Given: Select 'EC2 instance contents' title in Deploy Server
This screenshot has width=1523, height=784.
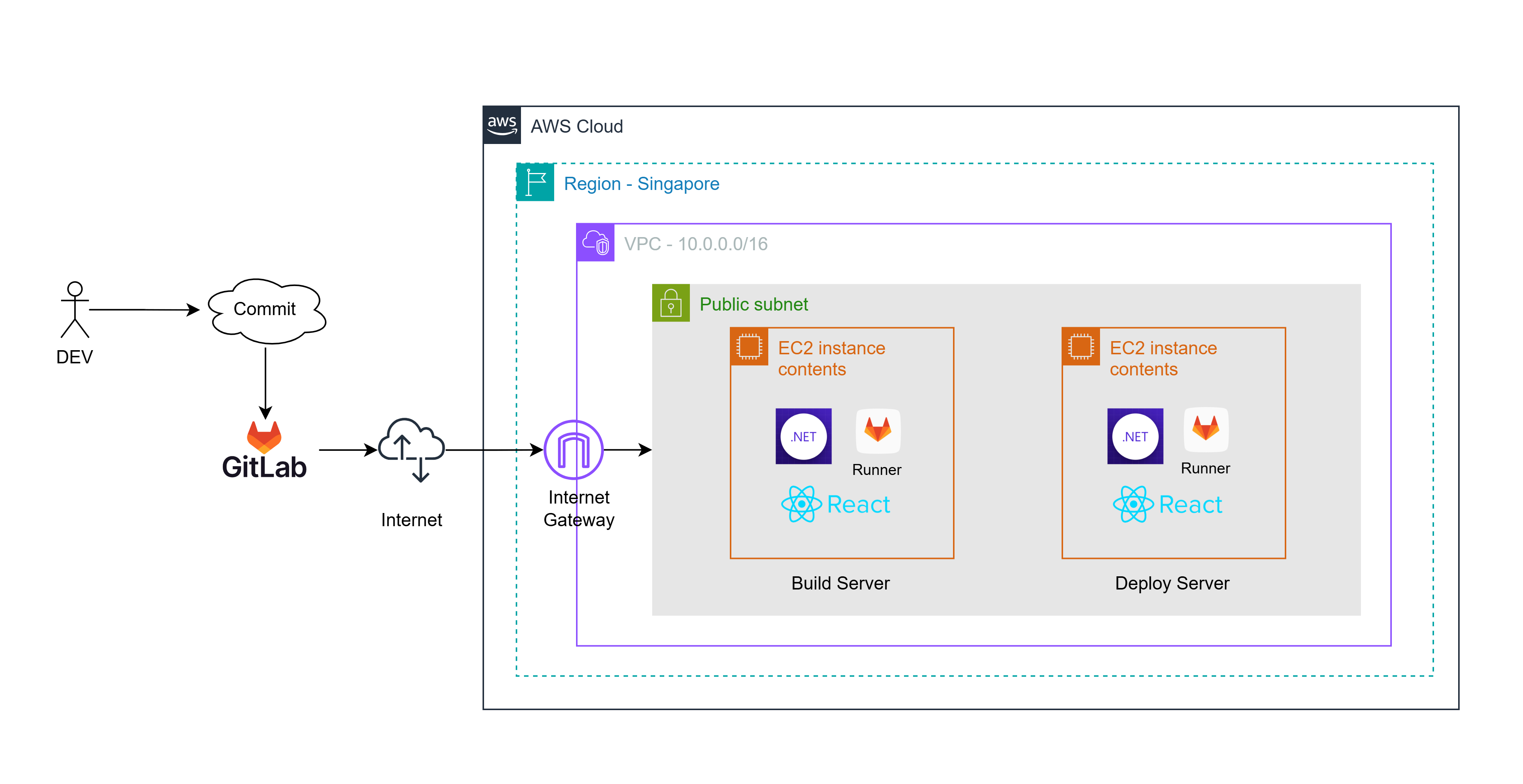Looking at the screenshot, I should tap(1163, 358).
